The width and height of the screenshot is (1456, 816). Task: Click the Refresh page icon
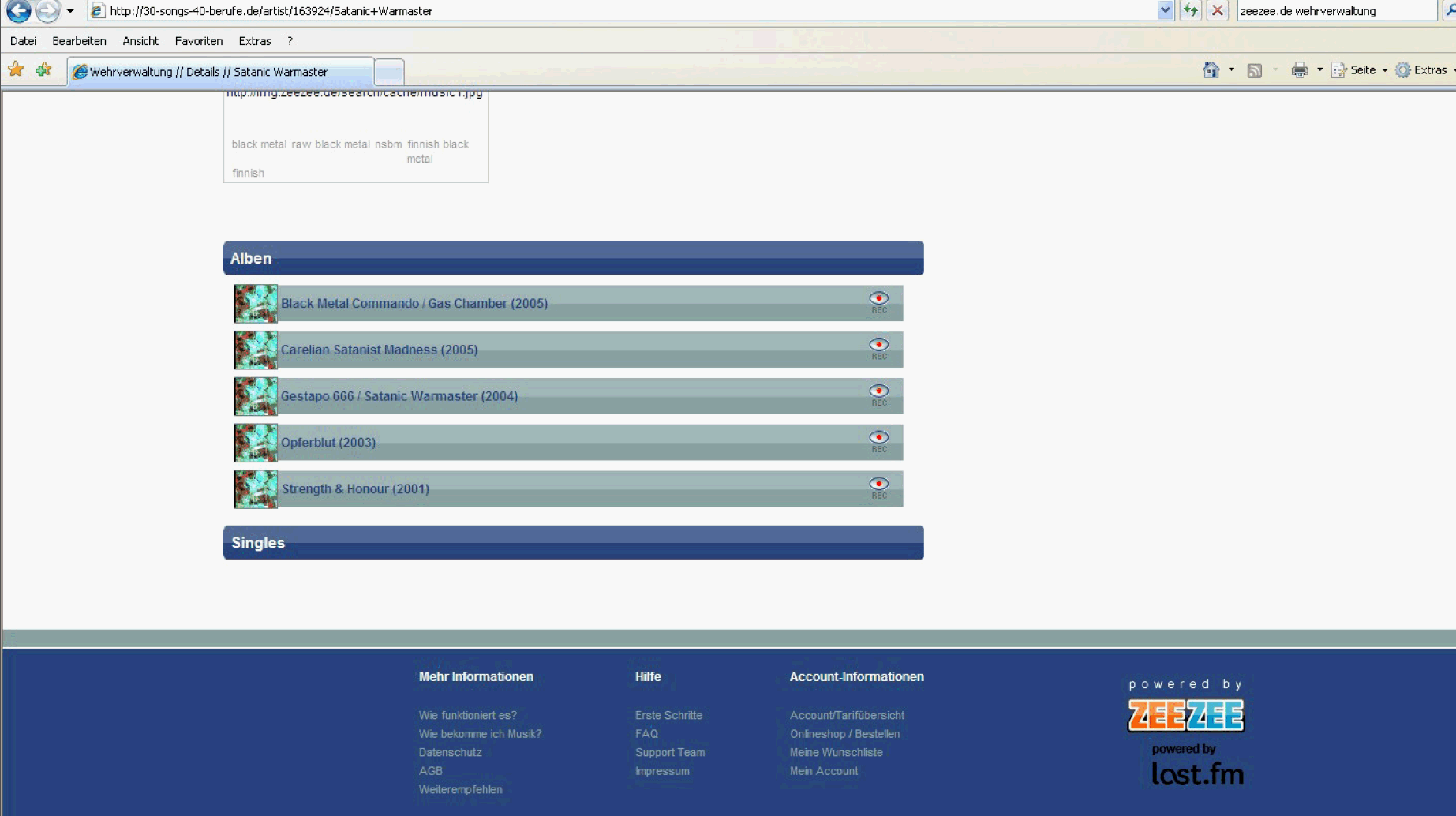[1190, 10]
